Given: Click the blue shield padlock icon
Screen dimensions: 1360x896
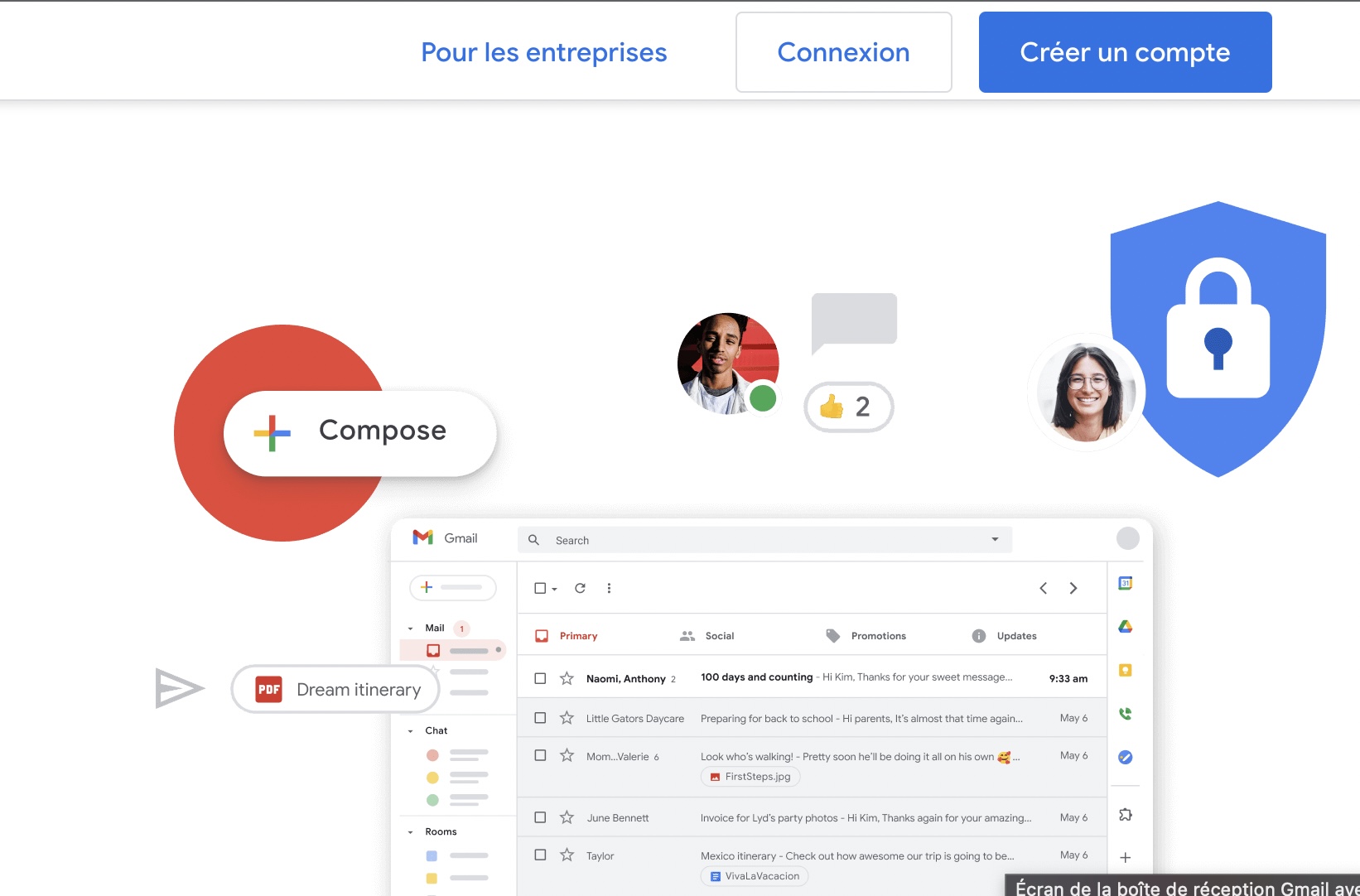Looking at the screenshot, I should point(1218,338).
